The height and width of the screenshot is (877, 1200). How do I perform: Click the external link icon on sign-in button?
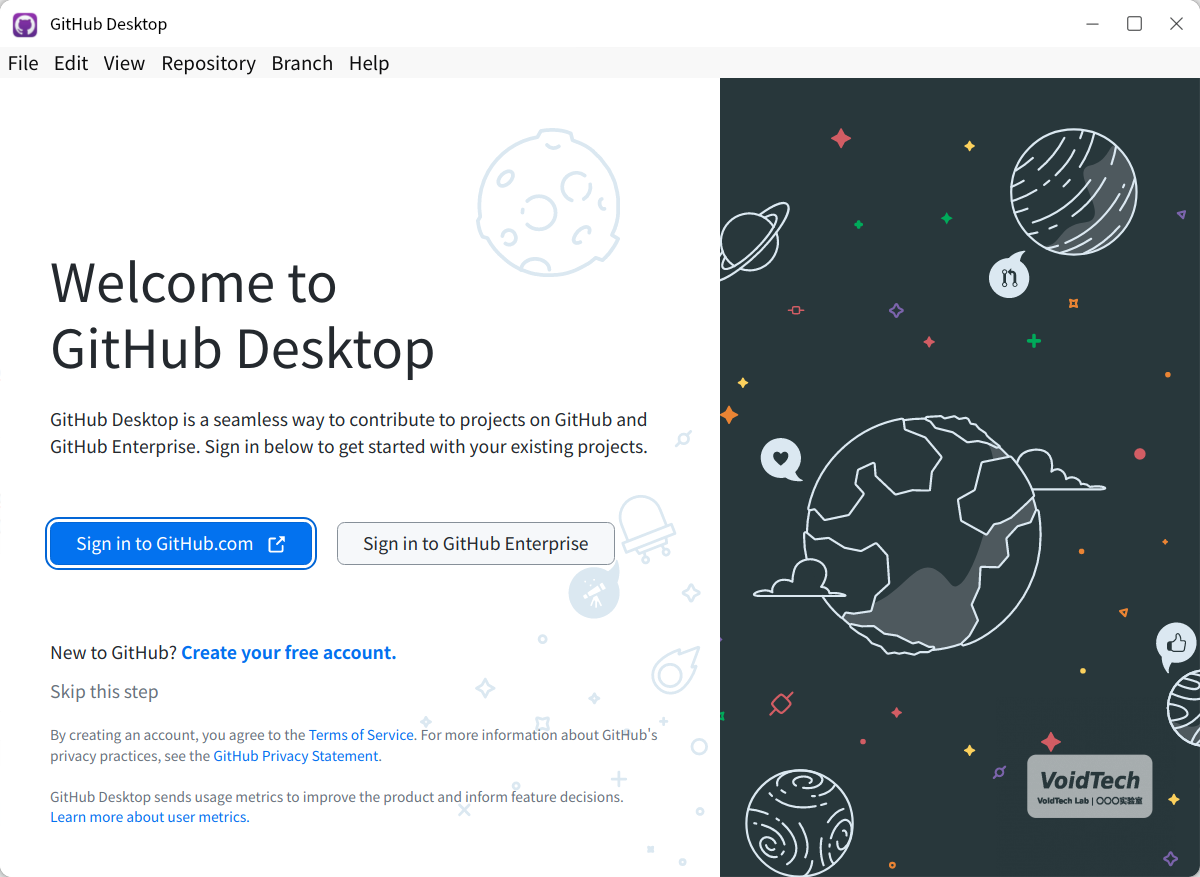277,544
